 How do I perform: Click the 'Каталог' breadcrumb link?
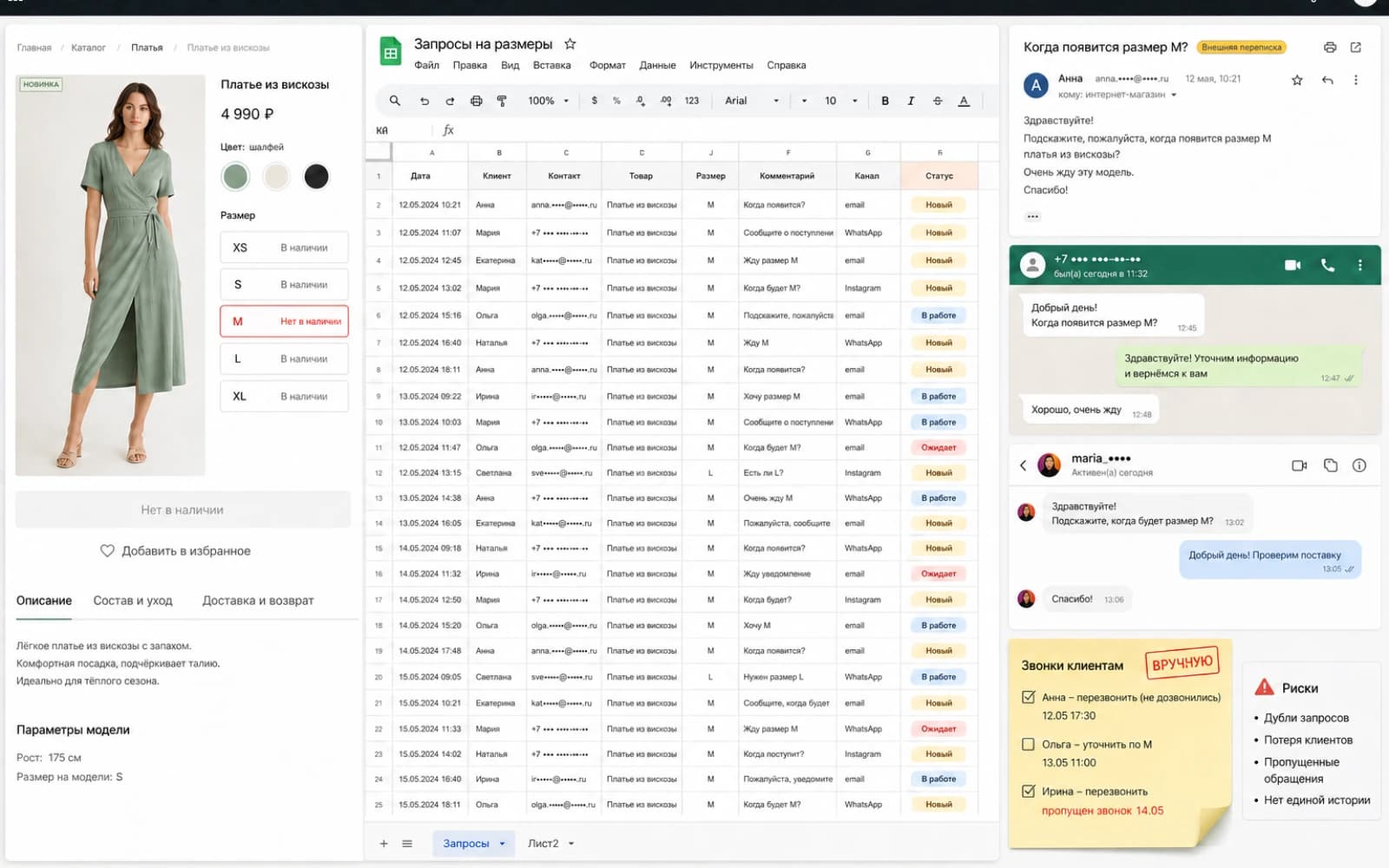pos(89,48)
